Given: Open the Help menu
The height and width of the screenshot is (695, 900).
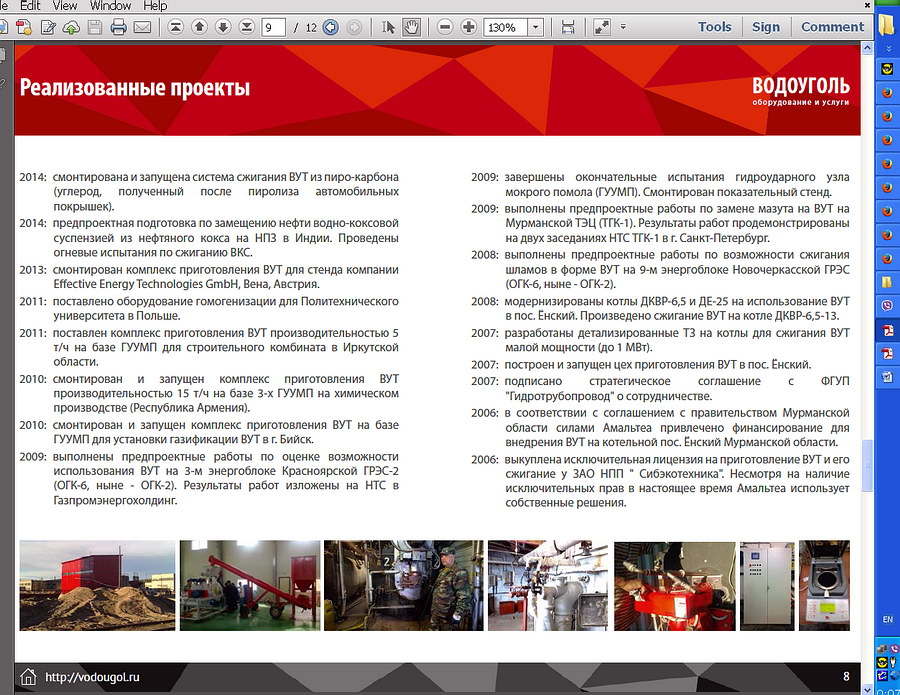Looking at the screenshot, I should tap(155, 6).
